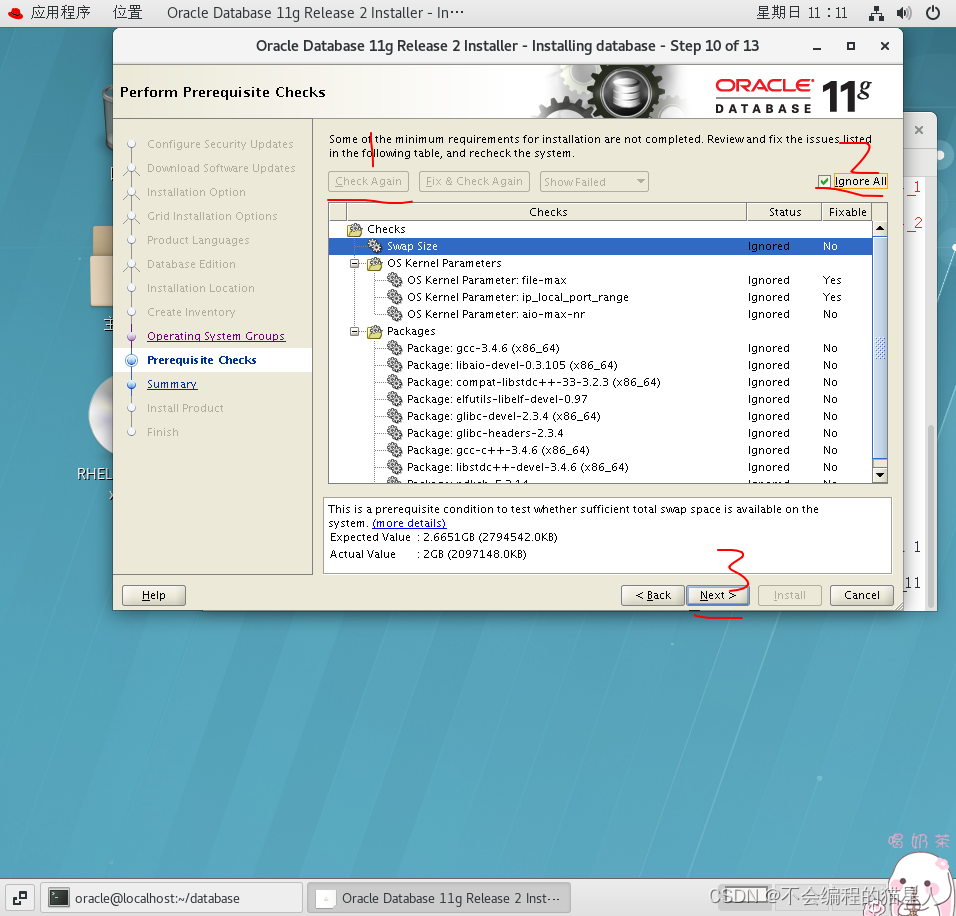Open the 位置 menu
The height and width of the screenshot is (916, 956).
(x=127, y=13)
